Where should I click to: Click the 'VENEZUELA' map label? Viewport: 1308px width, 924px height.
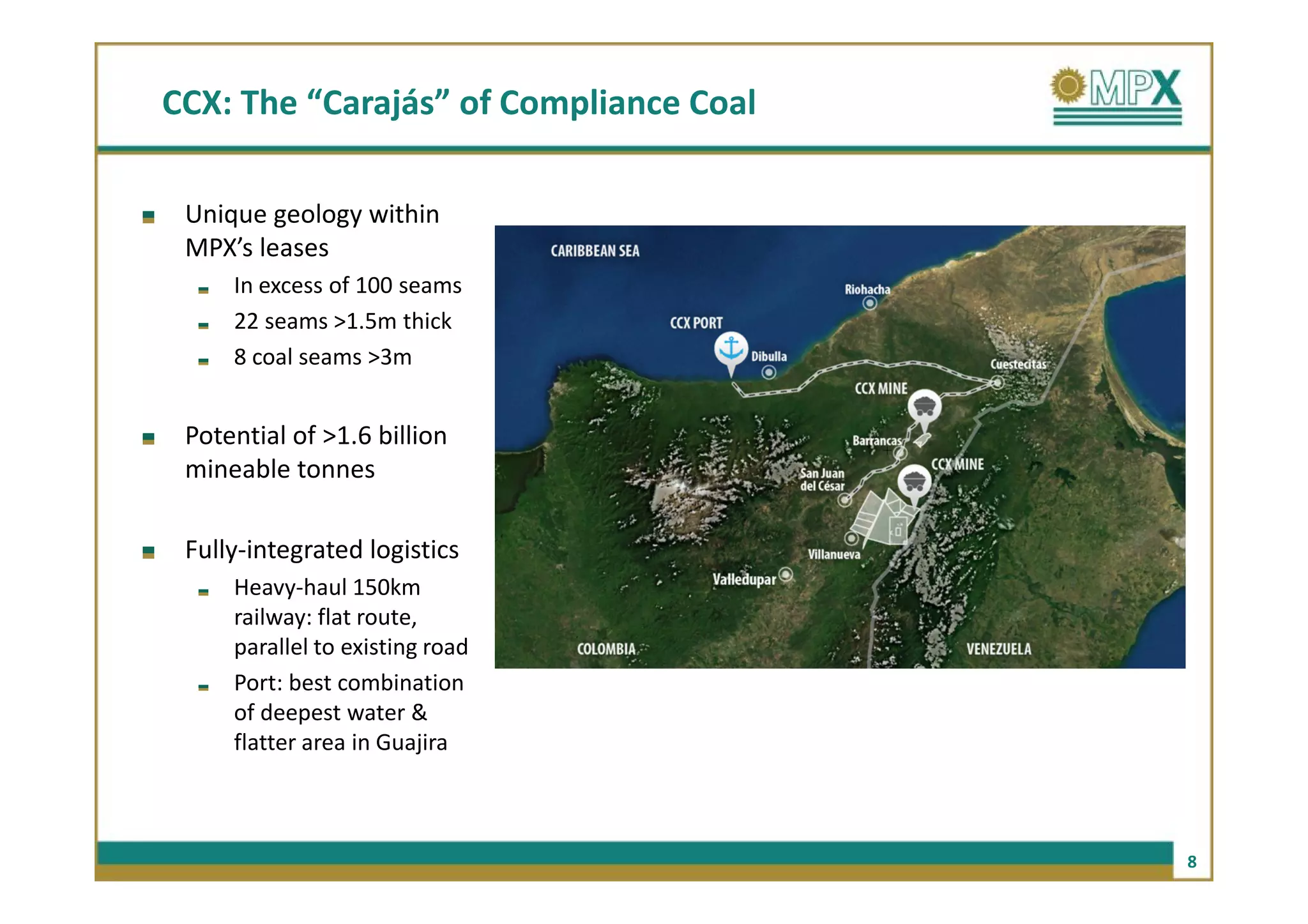coord(998,649)
